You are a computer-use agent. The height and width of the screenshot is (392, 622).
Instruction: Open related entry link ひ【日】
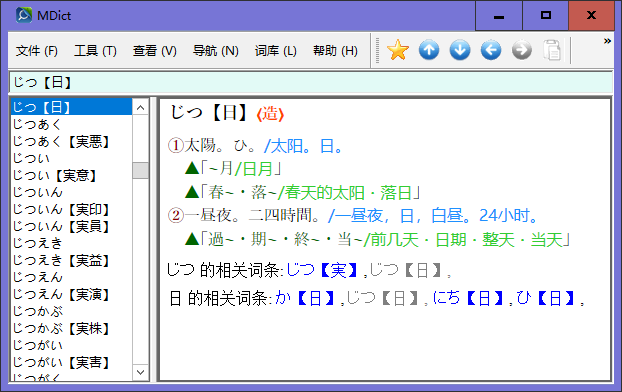coord(546,298)
